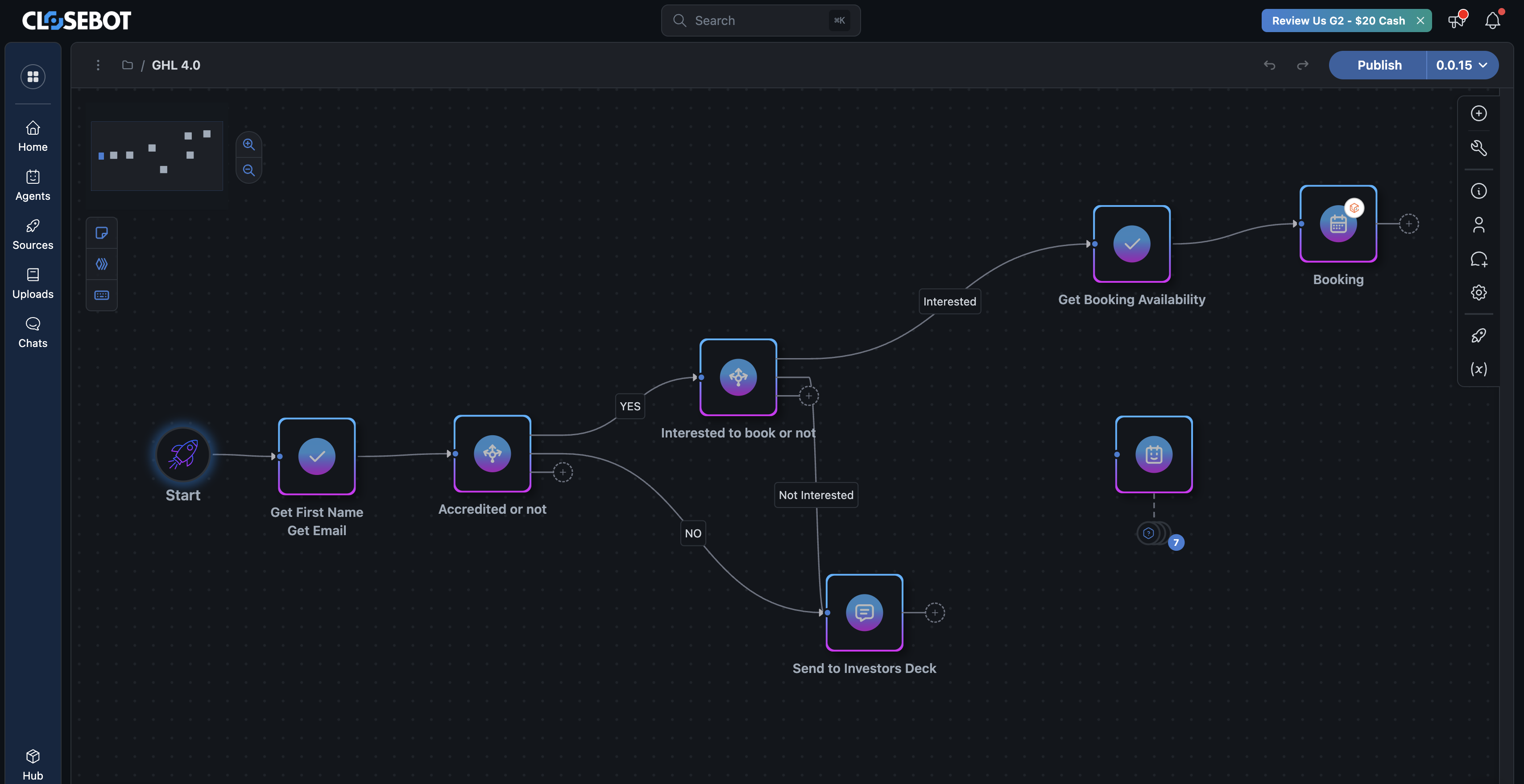Open the person icon in right panel
The width and height of the screenshot is (1524, 784).
tap(1478, 225)
